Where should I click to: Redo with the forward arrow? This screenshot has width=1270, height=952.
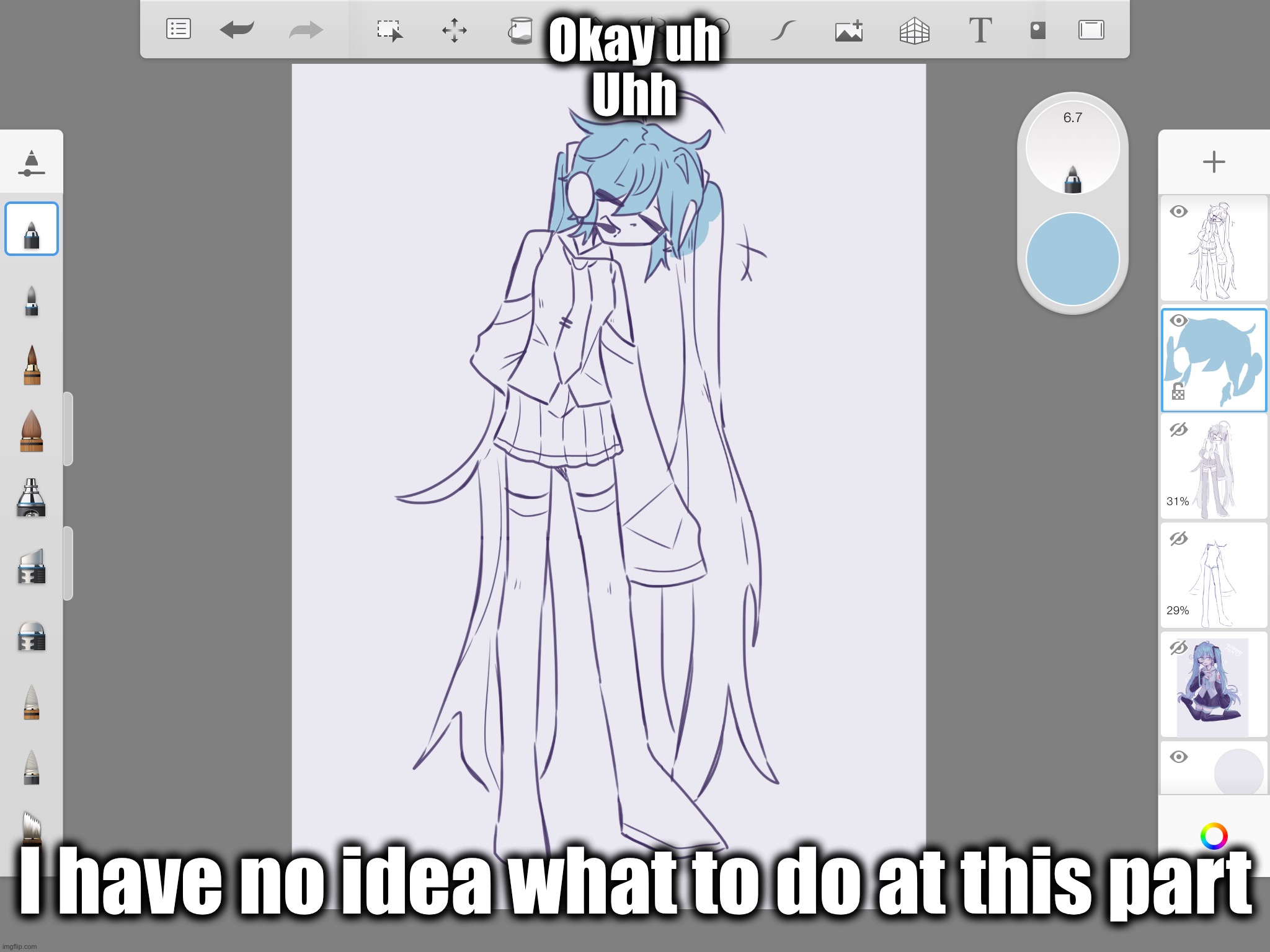306,29
